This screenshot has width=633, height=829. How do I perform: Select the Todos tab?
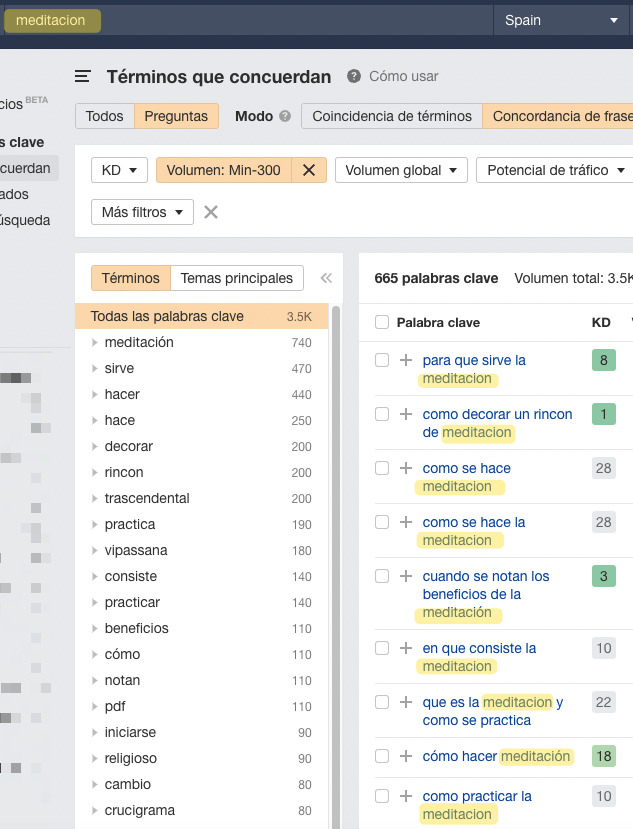[104, 116]
